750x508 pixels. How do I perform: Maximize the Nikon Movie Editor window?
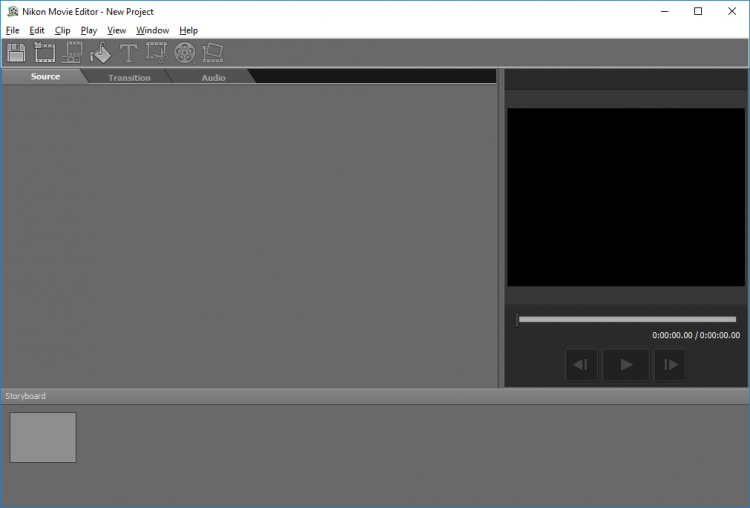pos(698,11)
